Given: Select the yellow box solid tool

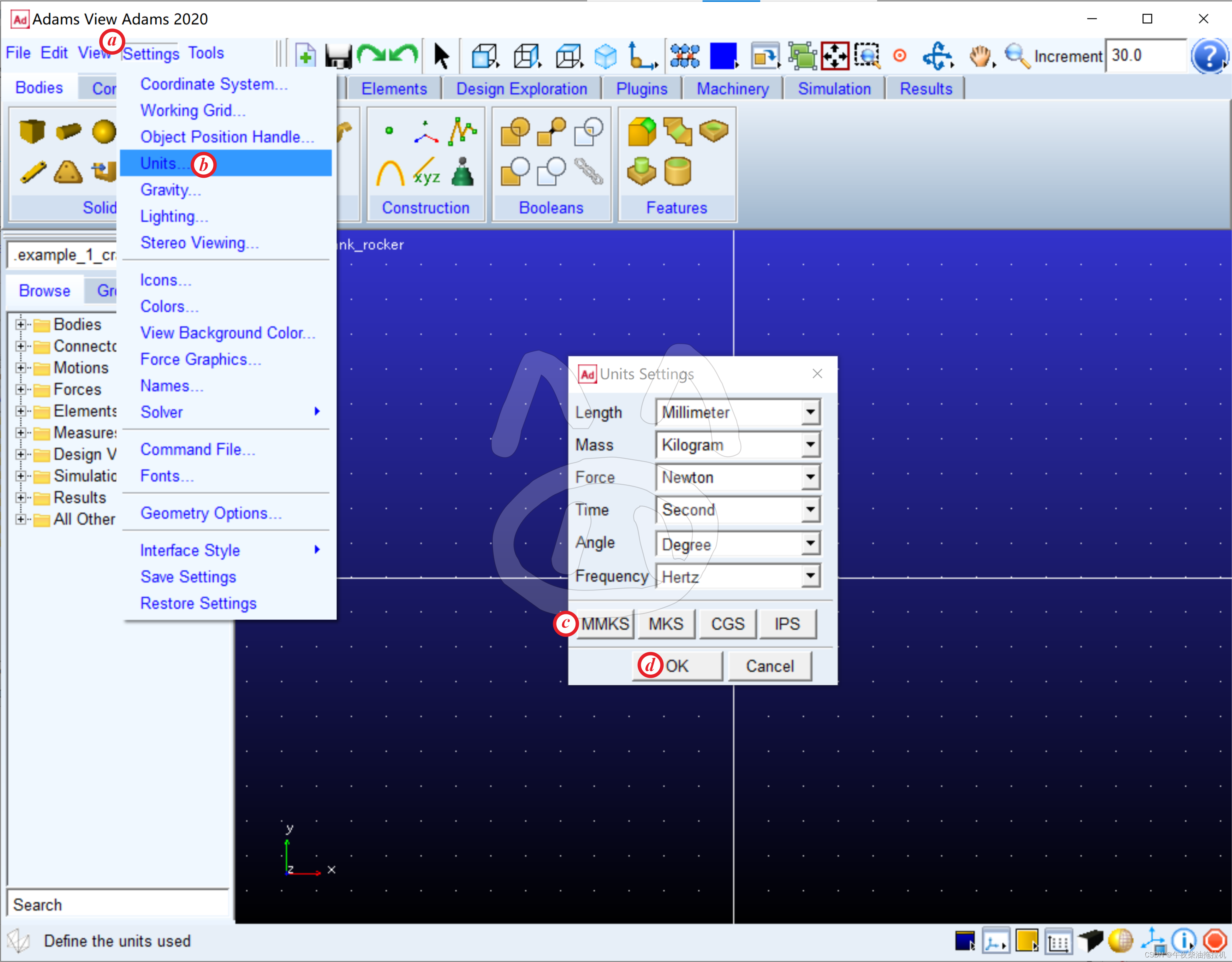Looking at the screenshot, I should 32,132.
